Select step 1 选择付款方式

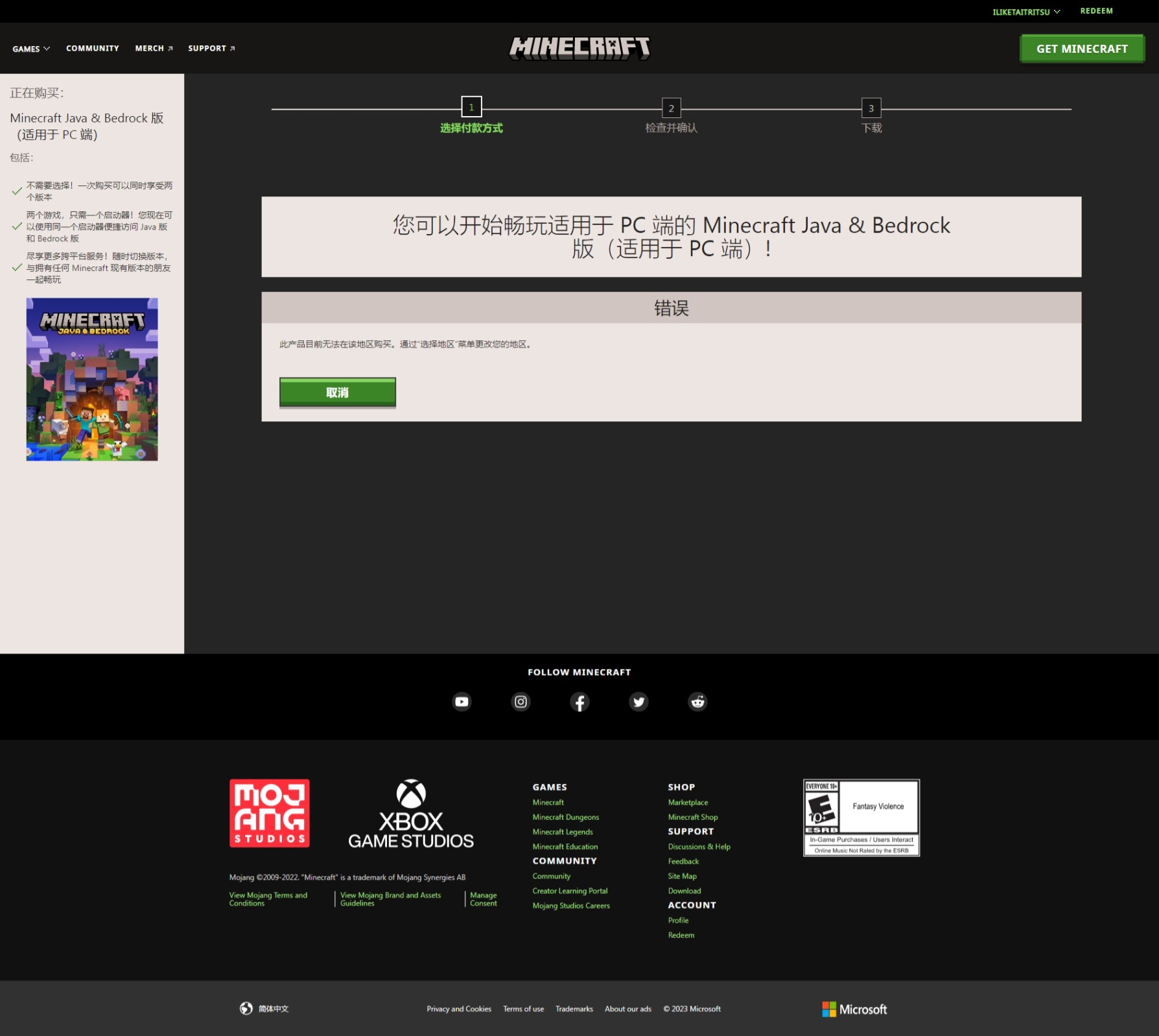coord(471,115)
